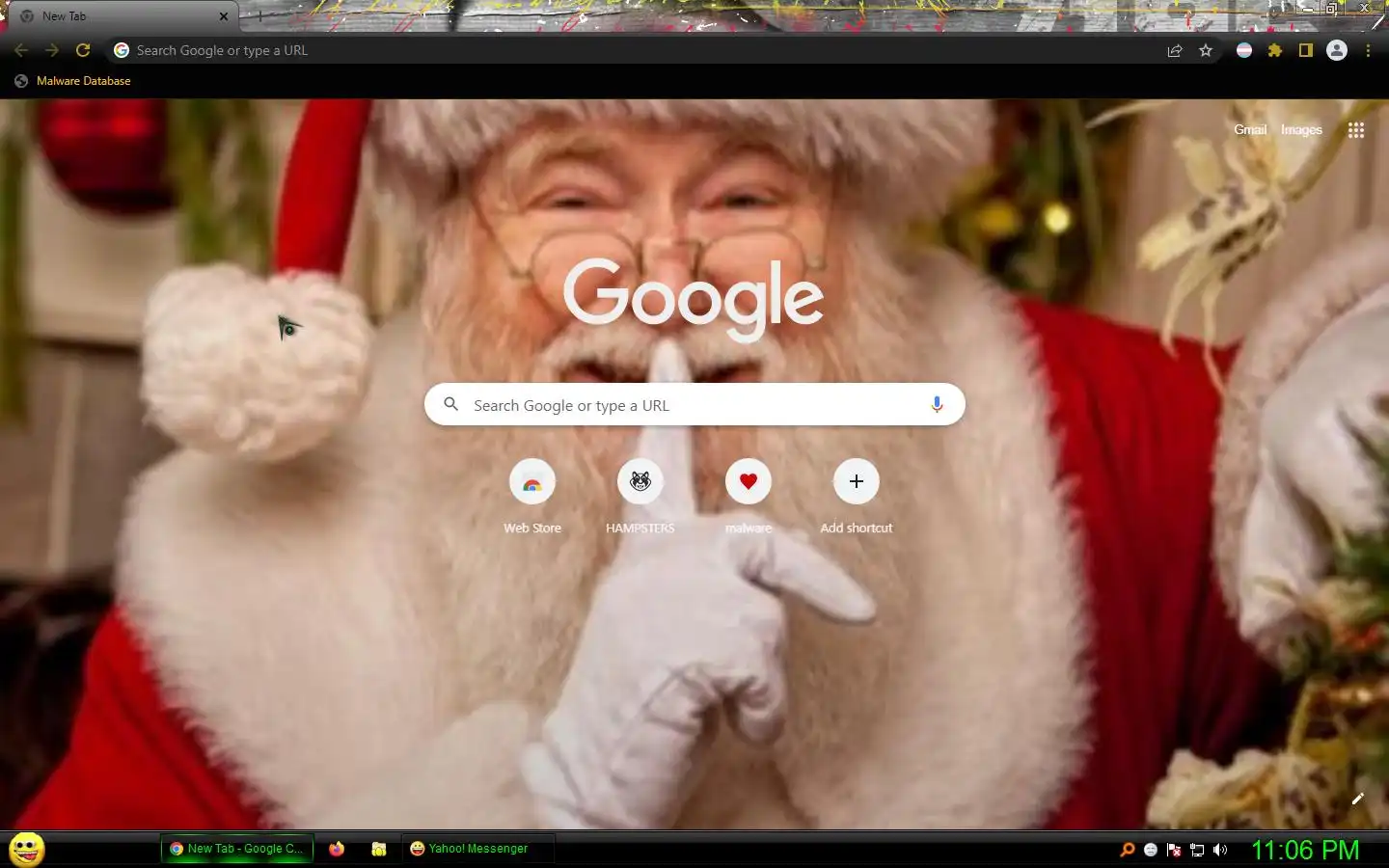
Task: Open a new tab with the plus button
Action: 259,16
